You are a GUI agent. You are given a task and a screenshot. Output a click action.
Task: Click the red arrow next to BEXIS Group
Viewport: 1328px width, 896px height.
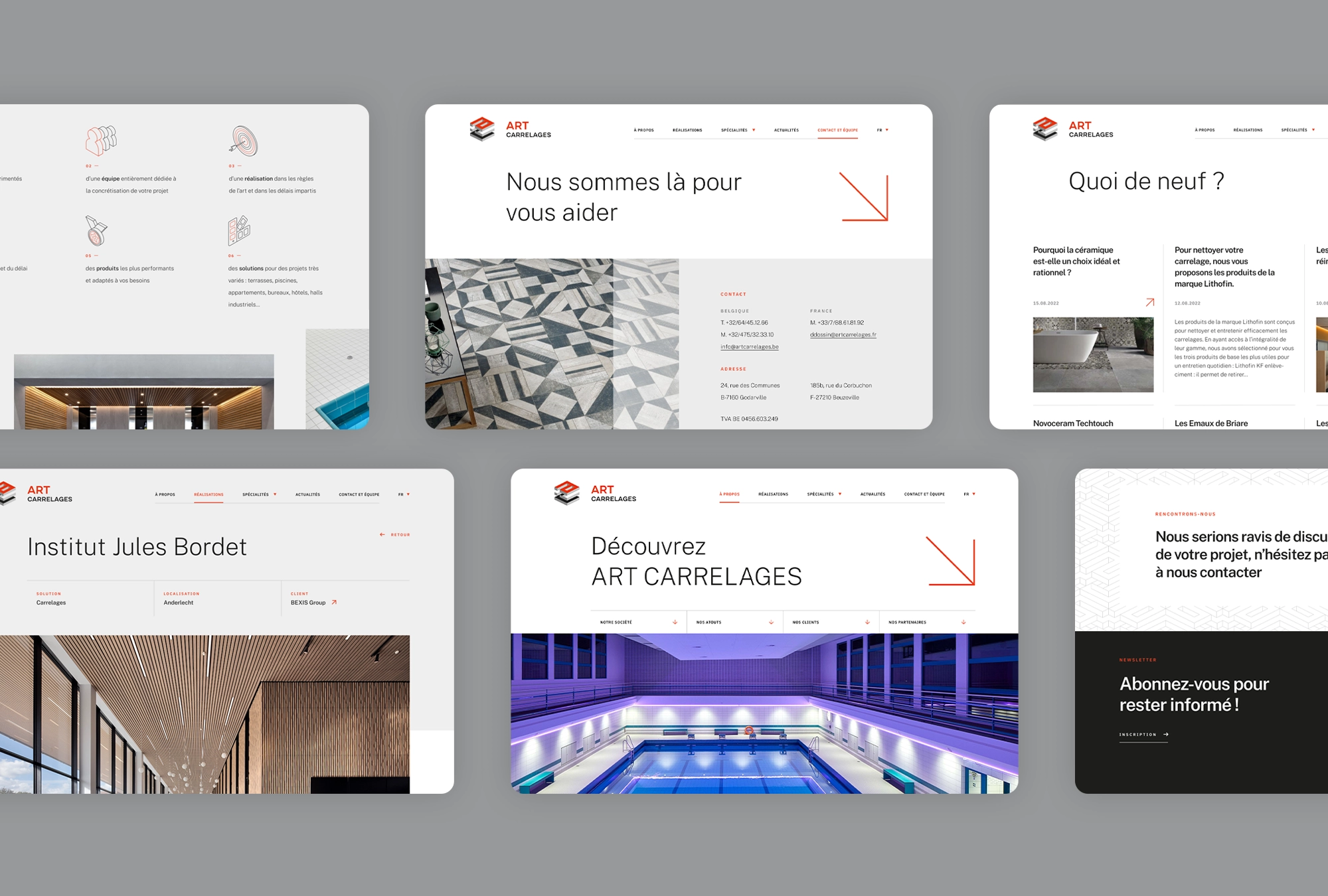[334, 603]
